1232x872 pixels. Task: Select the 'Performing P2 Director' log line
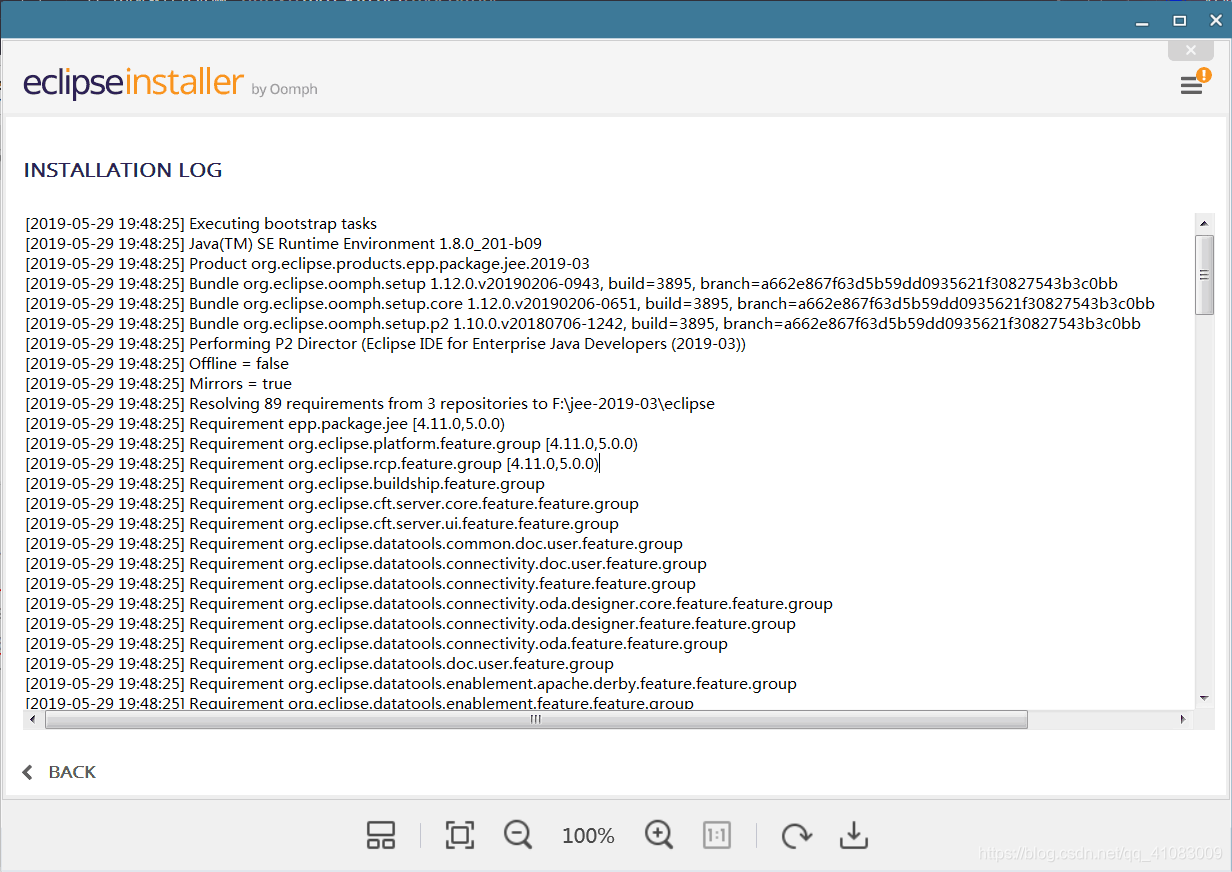tap(386, 344)
